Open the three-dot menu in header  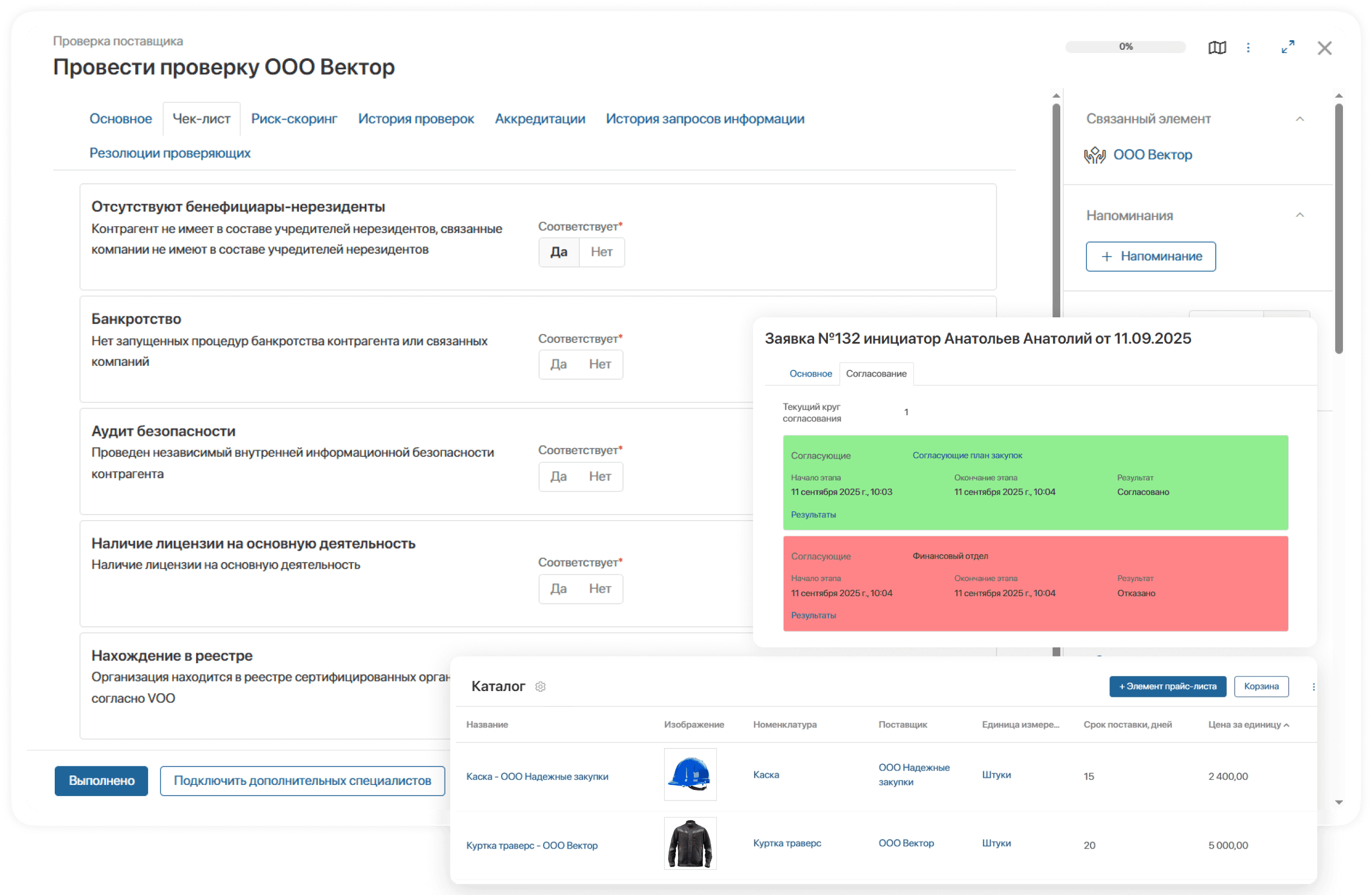tap(1248, 47)
